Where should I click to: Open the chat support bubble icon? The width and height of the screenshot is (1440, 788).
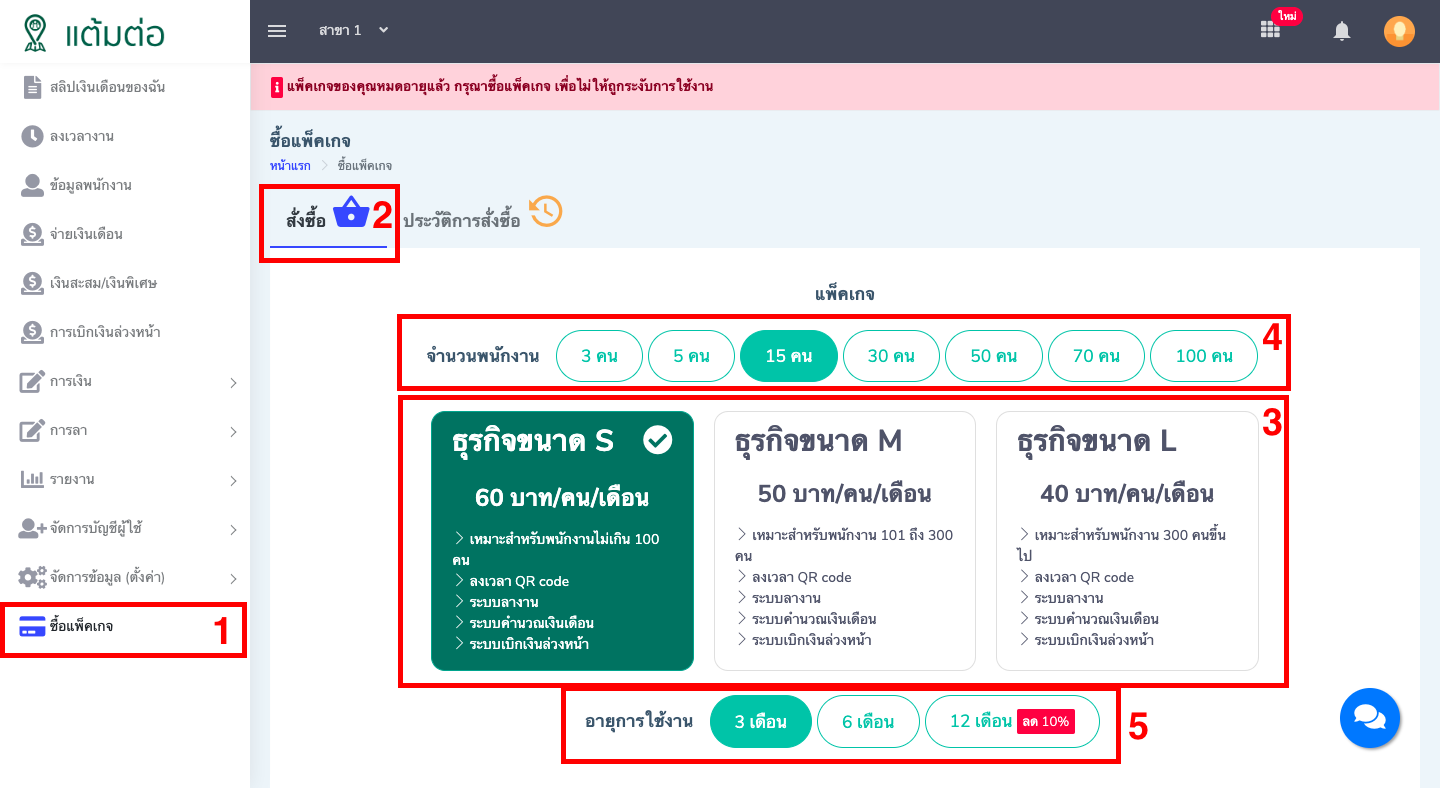pyautogui.click(x=1369, y=718)
